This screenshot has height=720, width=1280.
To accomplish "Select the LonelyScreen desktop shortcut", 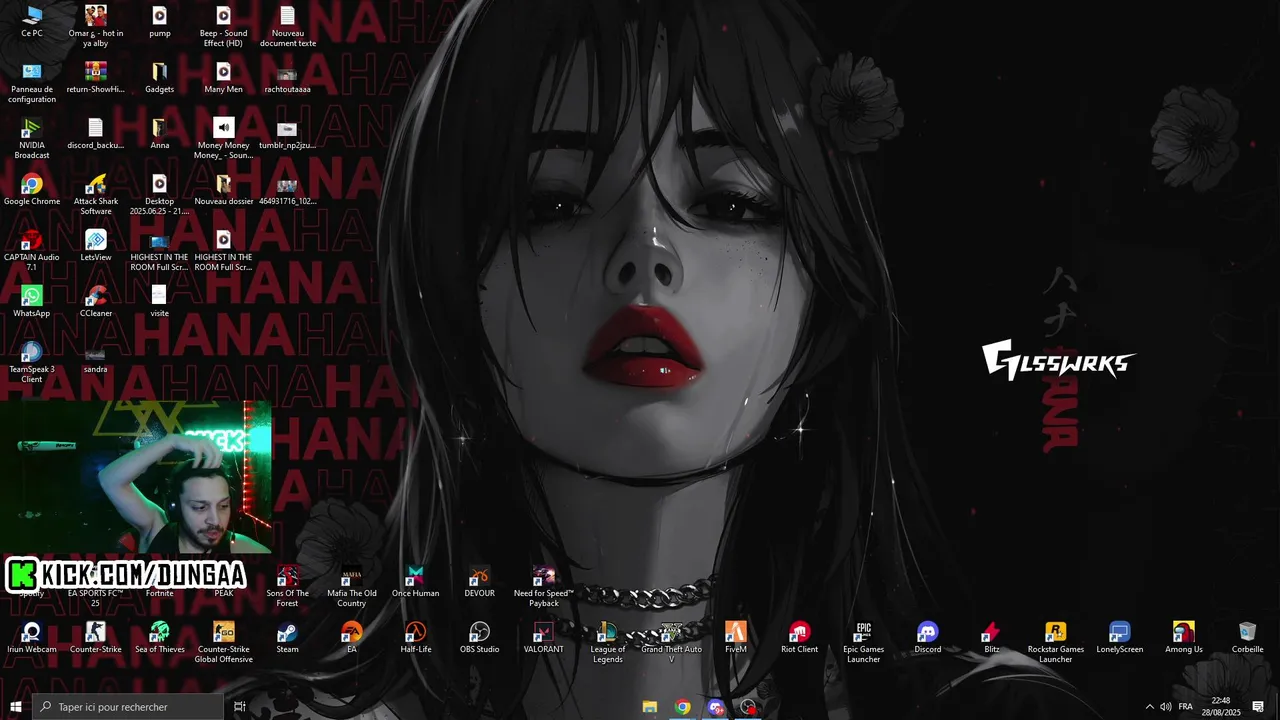I will point(1120,637).
